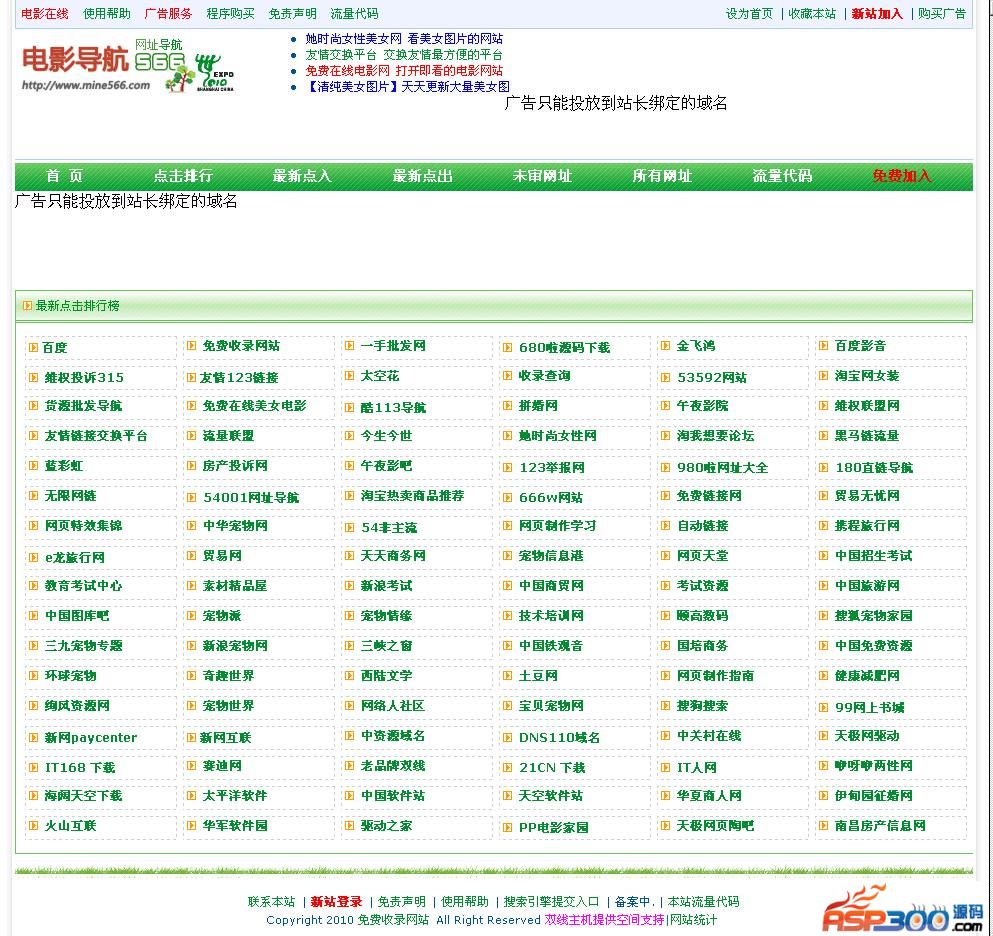Click the purple 双线主机提供空间支持 link
The width and height of the screenshot is (993, 936).
pyautogui.click(x=604, y=920)
